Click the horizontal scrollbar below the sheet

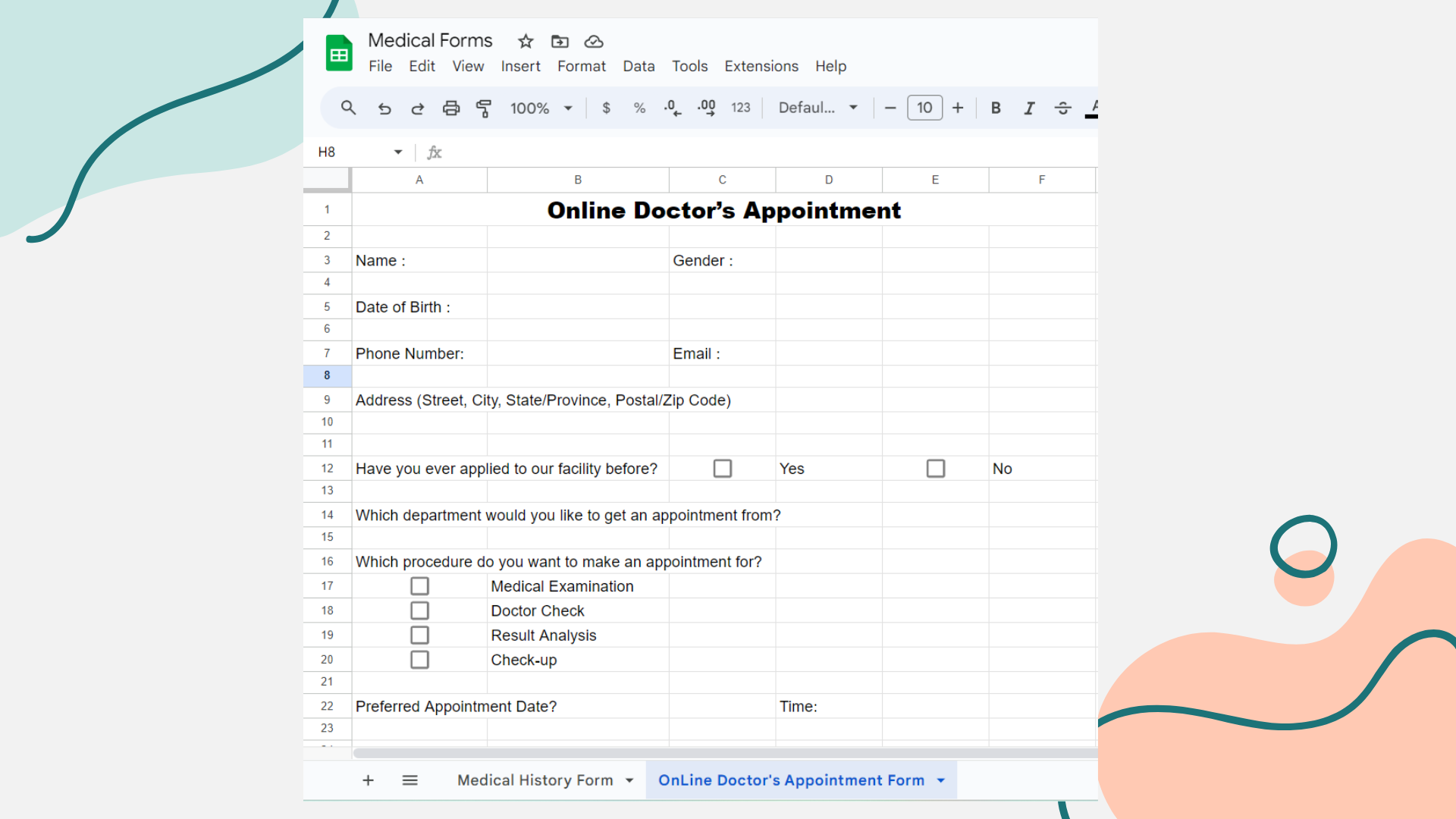tap(724, 753)
